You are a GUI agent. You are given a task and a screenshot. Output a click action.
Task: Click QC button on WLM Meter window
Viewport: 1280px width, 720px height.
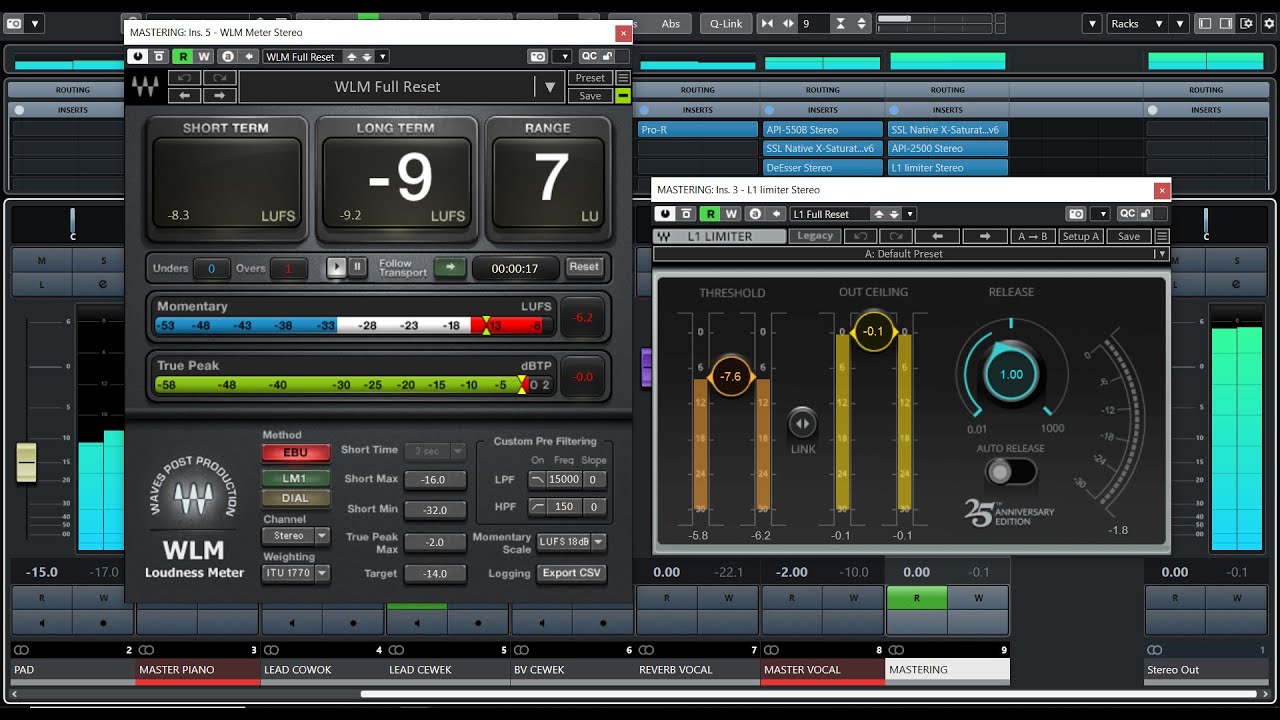[x=589, y=57]
